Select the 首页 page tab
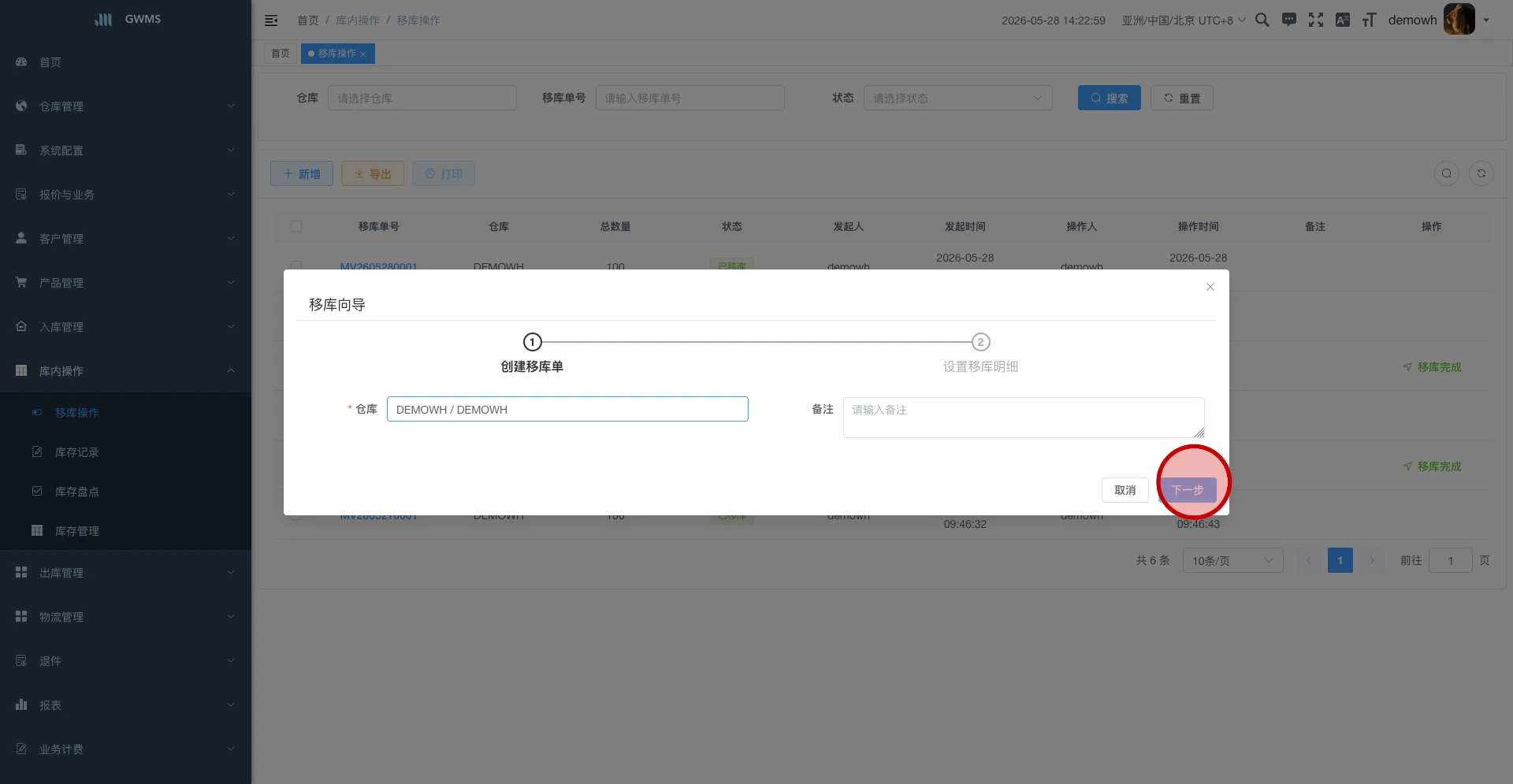Viewport: 1513px width, 784px height. (x=281, y=54)
